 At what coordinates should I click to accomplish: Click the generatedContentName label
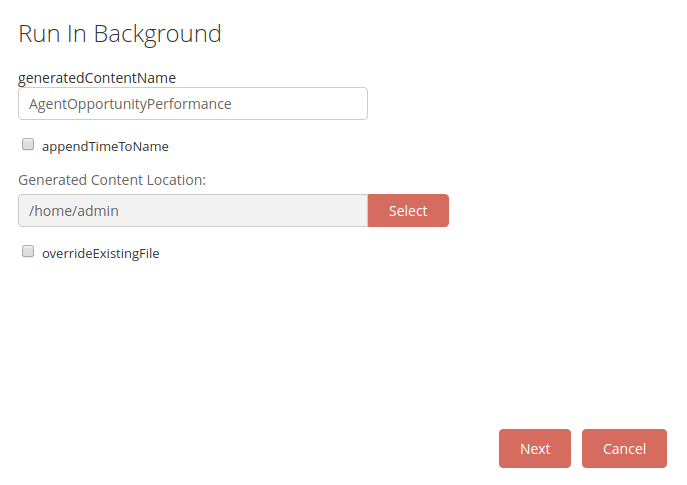(97, 77)
